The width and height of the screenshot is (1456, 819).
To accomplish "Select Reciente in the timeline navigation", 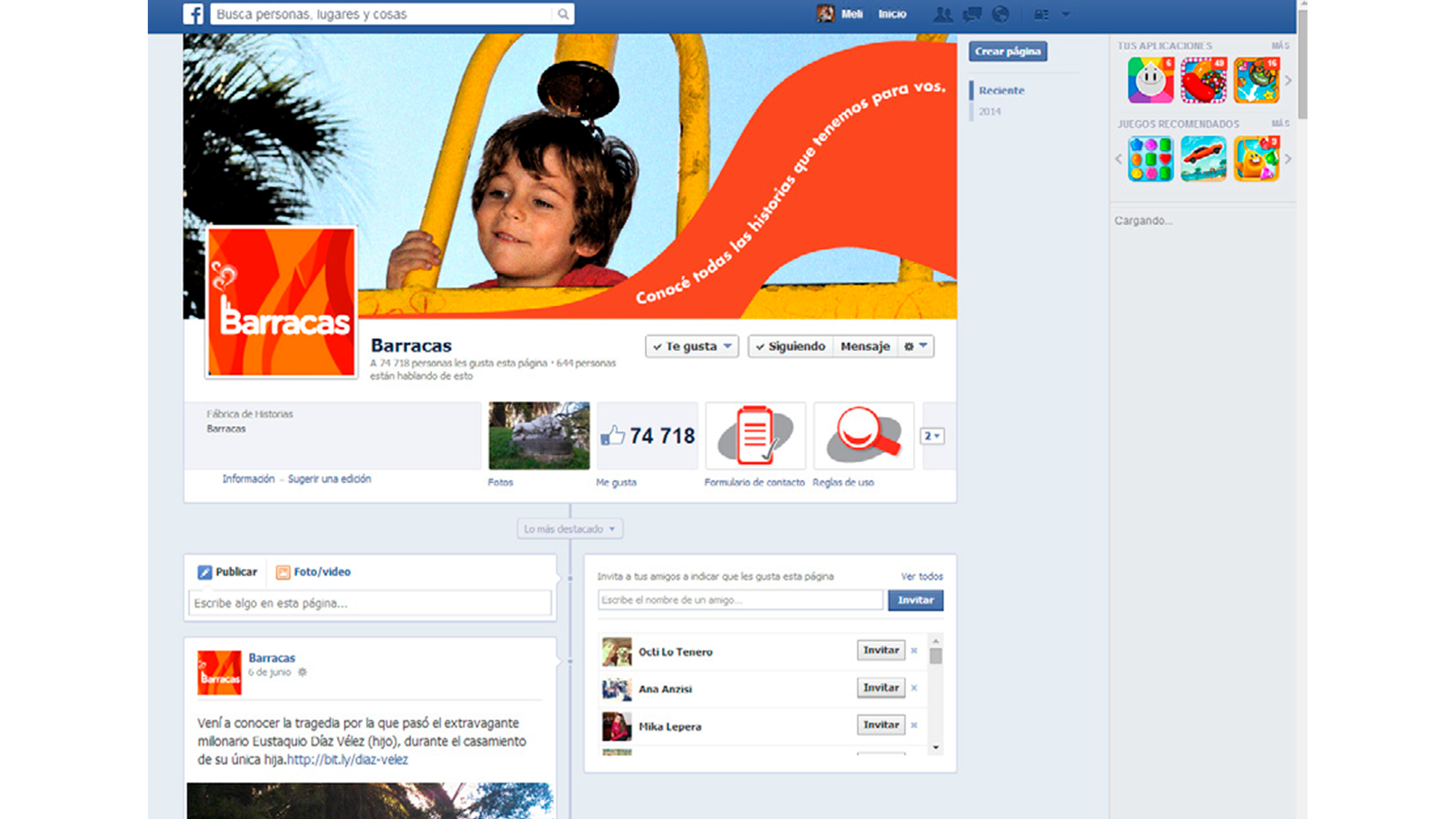I will 1001,90.
